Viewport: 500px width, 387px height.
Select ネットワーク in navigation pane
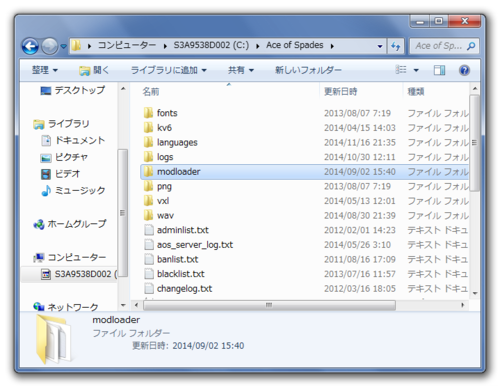point(66,306)
